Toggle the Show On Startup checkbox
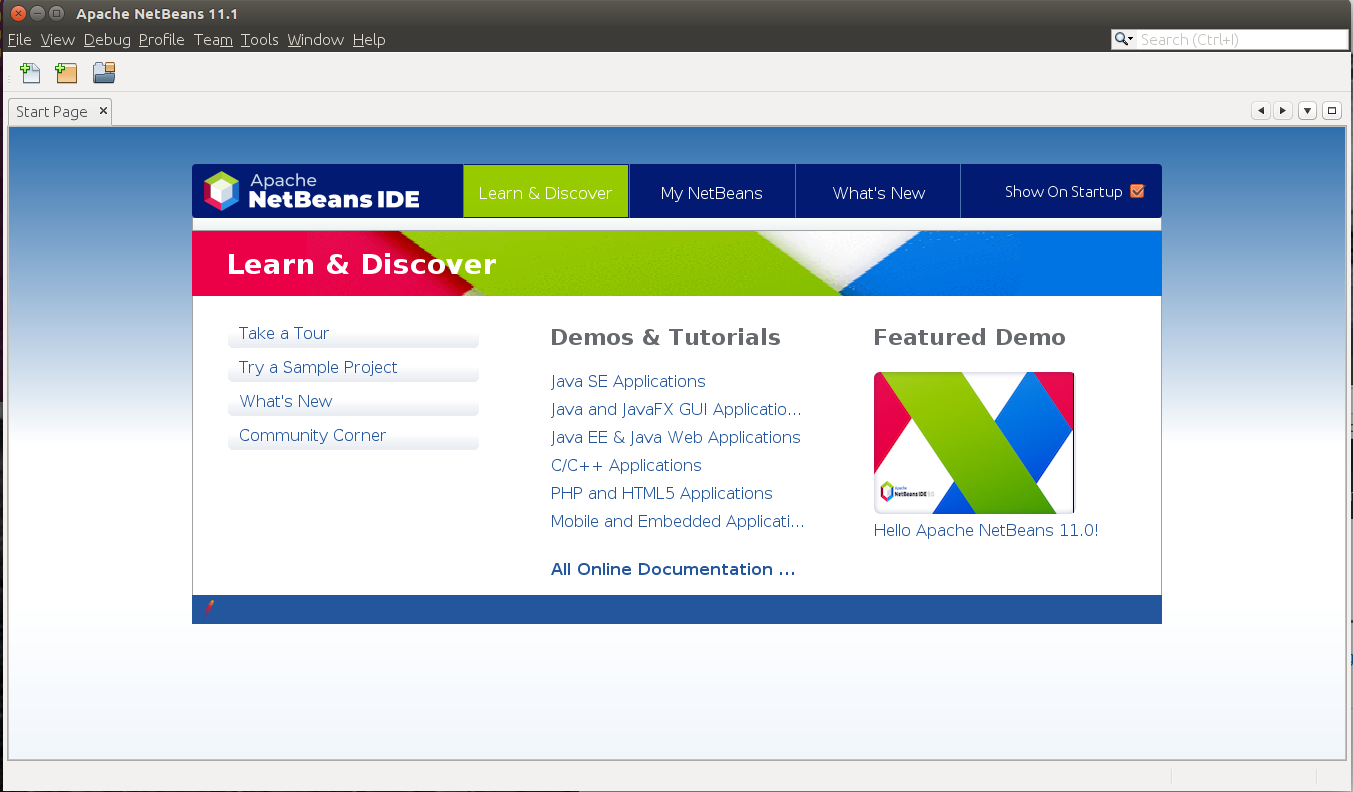 pos(1137,191)
